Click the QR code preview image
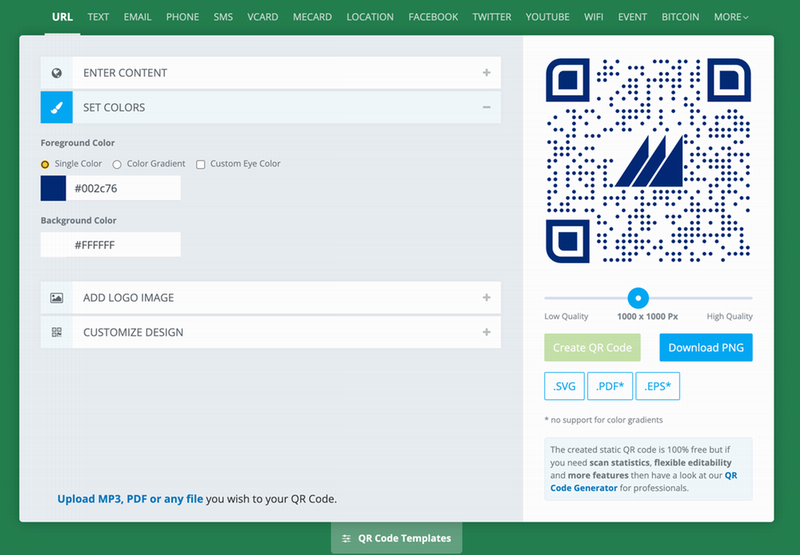 pyautogui.click(x=648, y=160)
